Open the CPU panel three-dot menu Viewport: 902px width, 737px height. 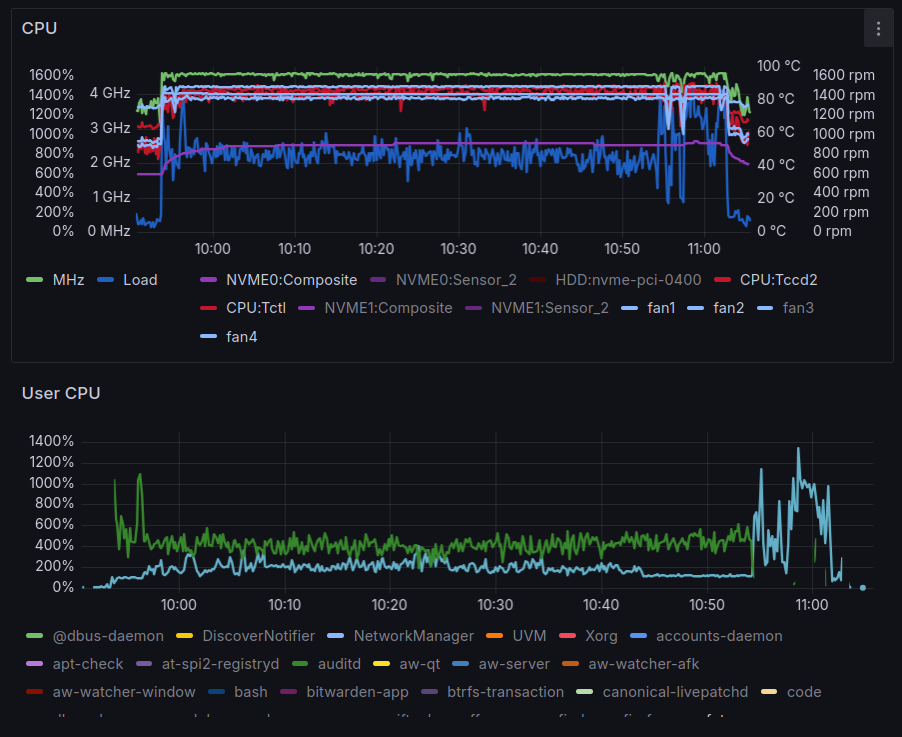(878, 29)
